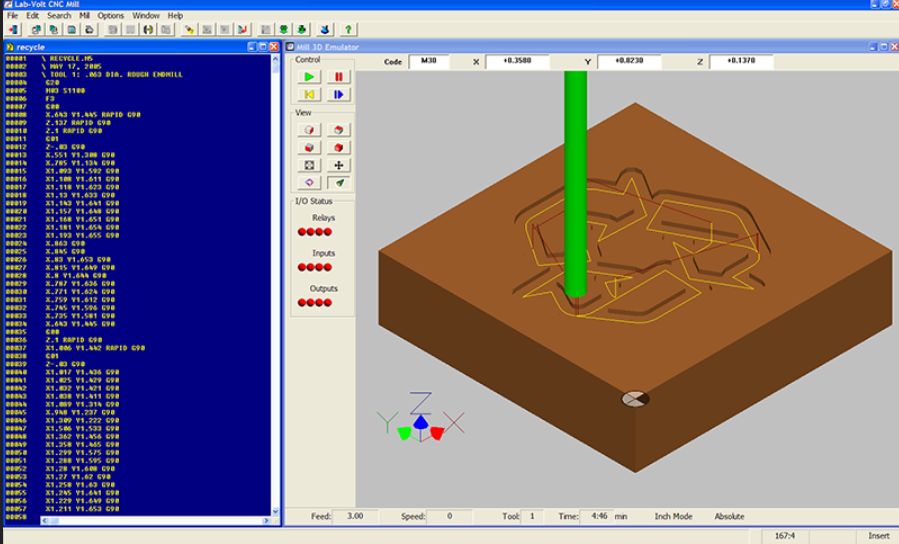Click the first red Outputs indicator light
Viewport: 899px width, 544px height.
(x=302, y=303)
